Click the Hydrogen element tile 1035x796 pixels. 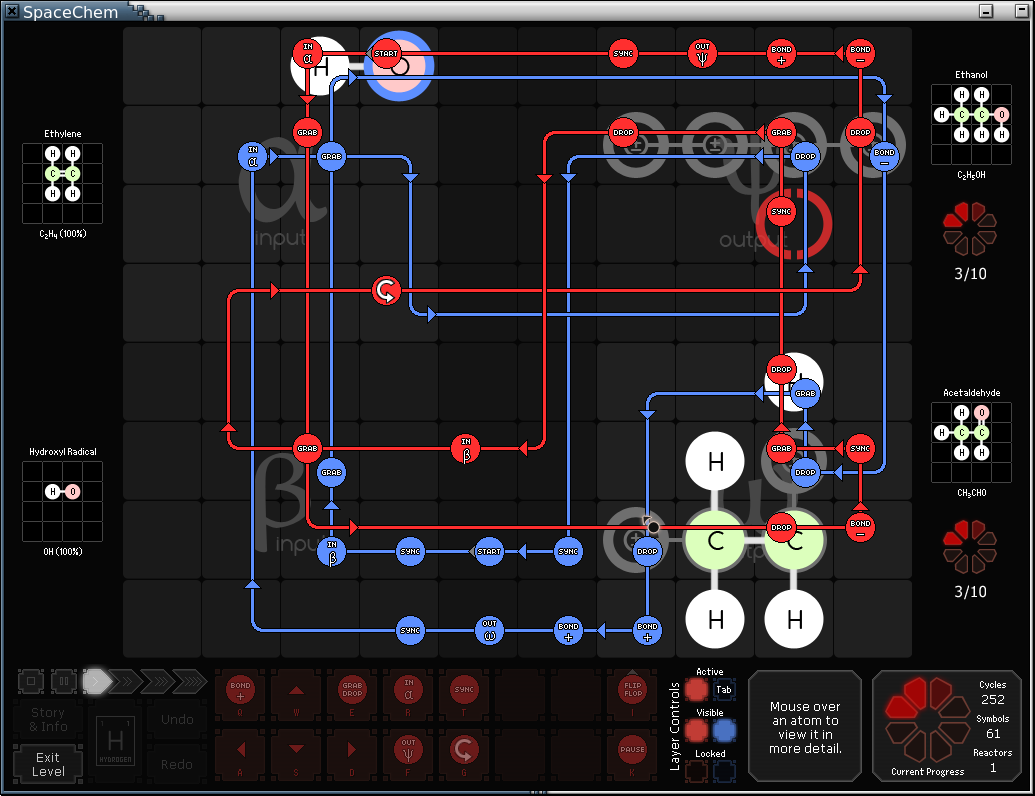pos(116,741)
